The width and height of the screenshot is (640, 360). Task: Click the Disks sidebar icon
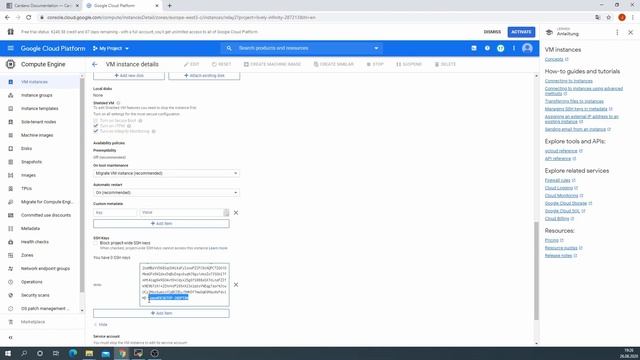click(11, 149)
